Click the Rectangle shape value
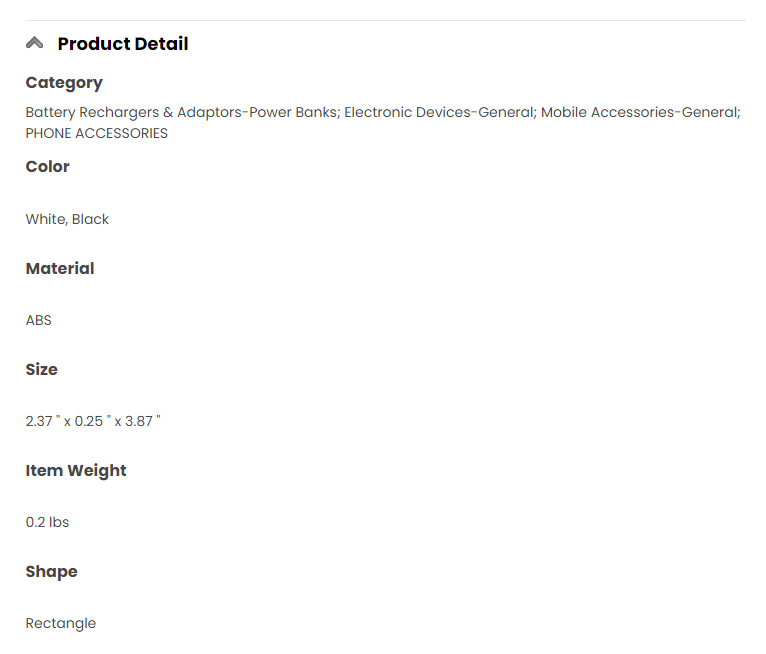The width and height of the screenshot is (766, 654). pos(60,623)
